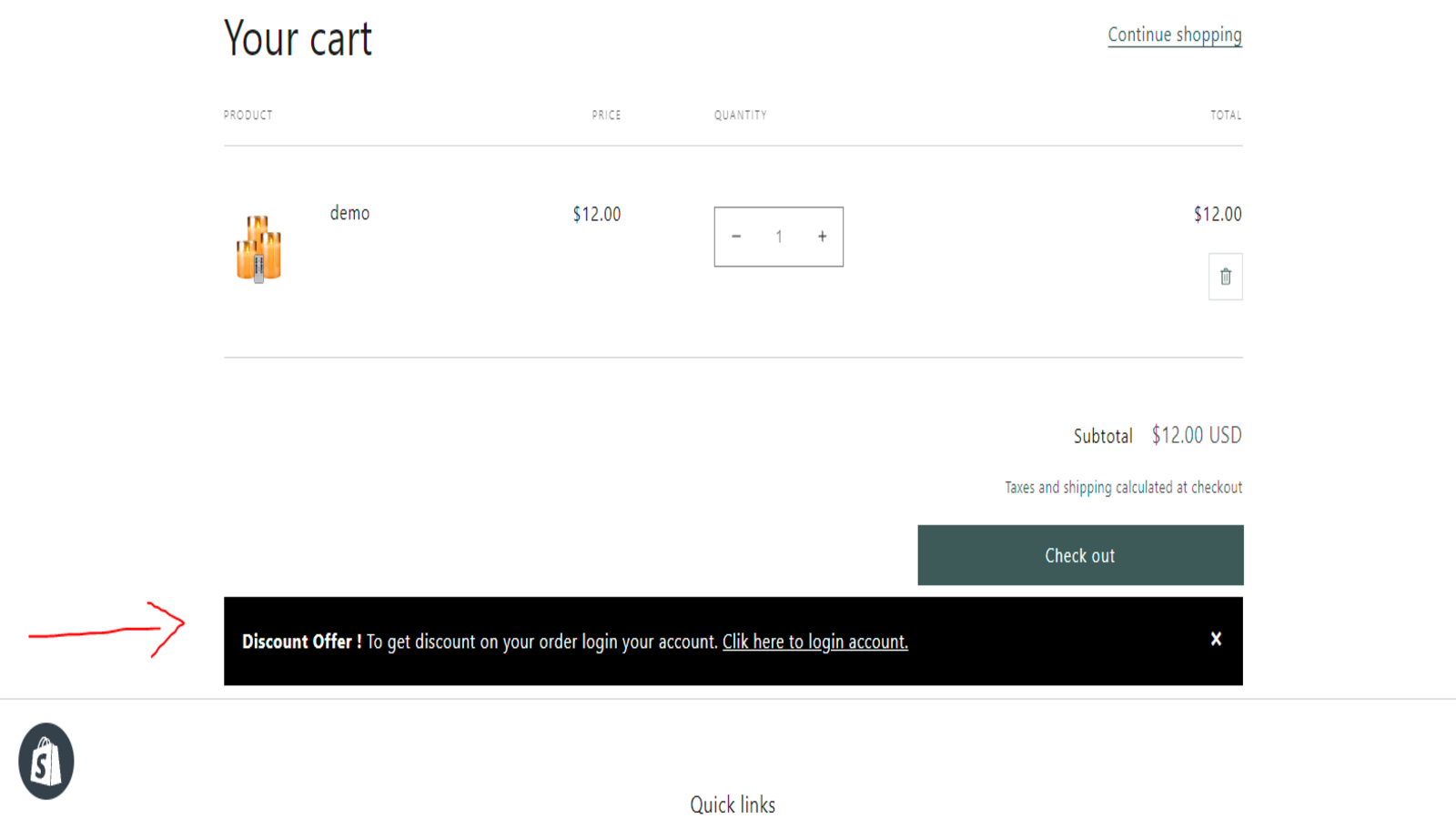The height and width of the screenshot is (819, 1456).
Task: Click the Subtotal amount $12.00 USD
Action: click(x=1197, y=435)
